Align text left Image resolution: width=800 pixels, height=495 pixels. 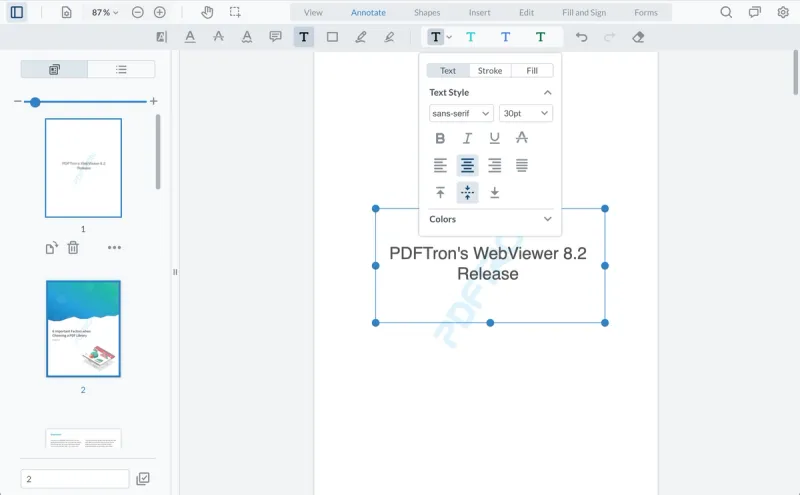[440, 165]
